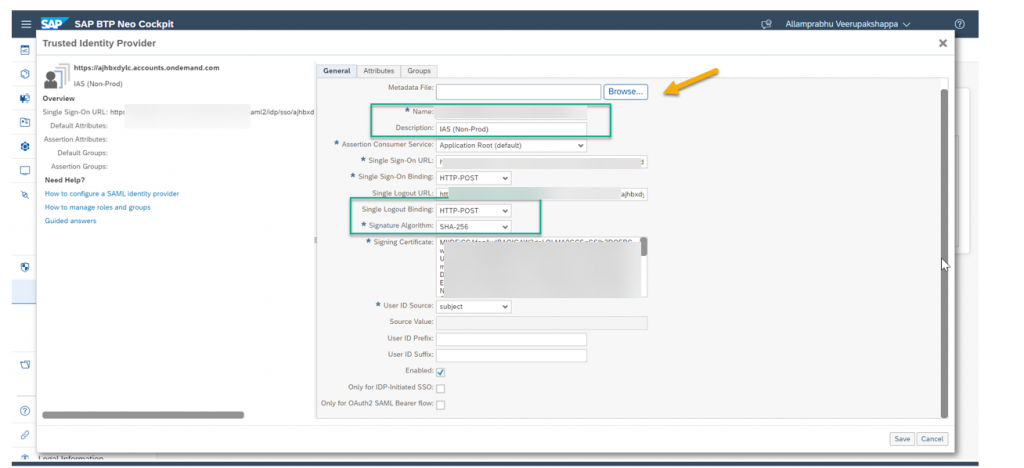
Task: Click the Save button
Action: [902, 439]
